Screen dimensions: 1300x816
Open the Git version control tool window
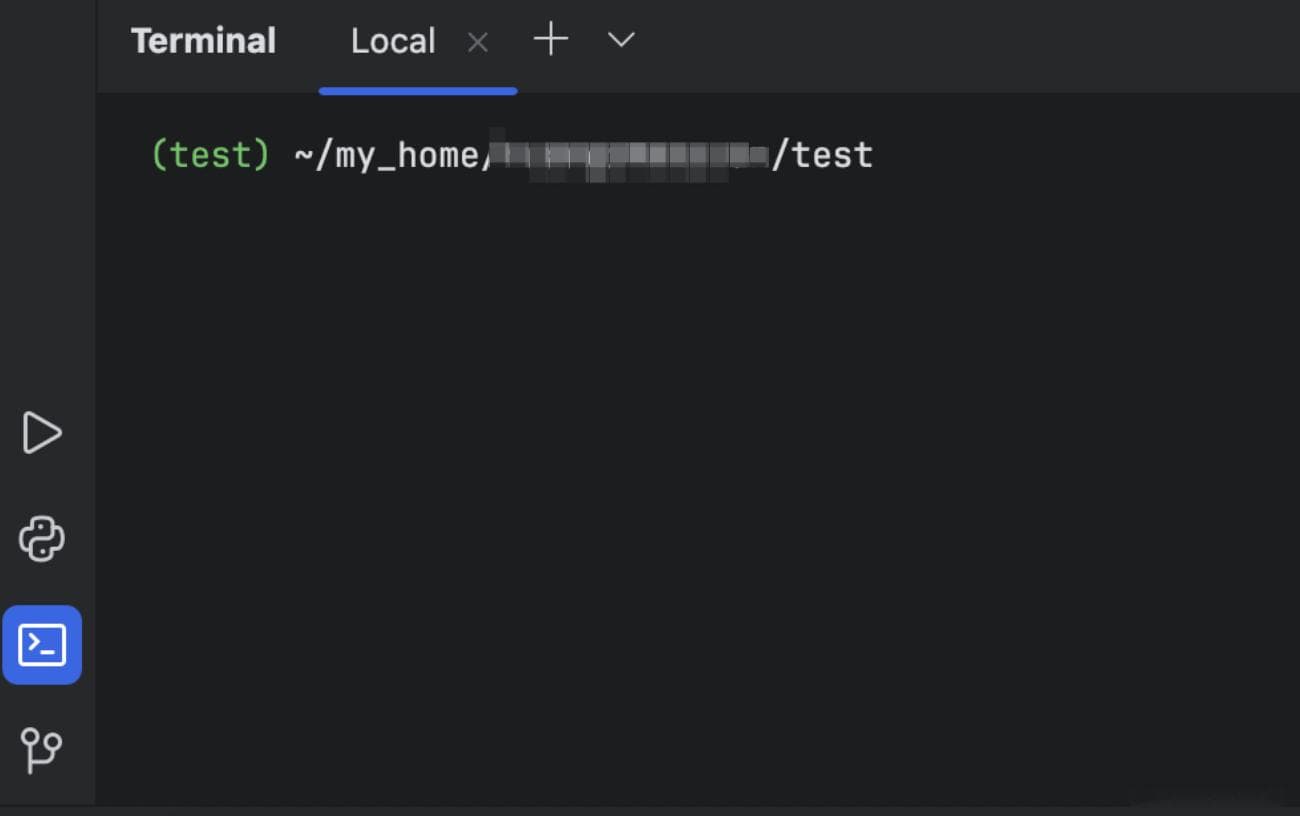(41, 749)
